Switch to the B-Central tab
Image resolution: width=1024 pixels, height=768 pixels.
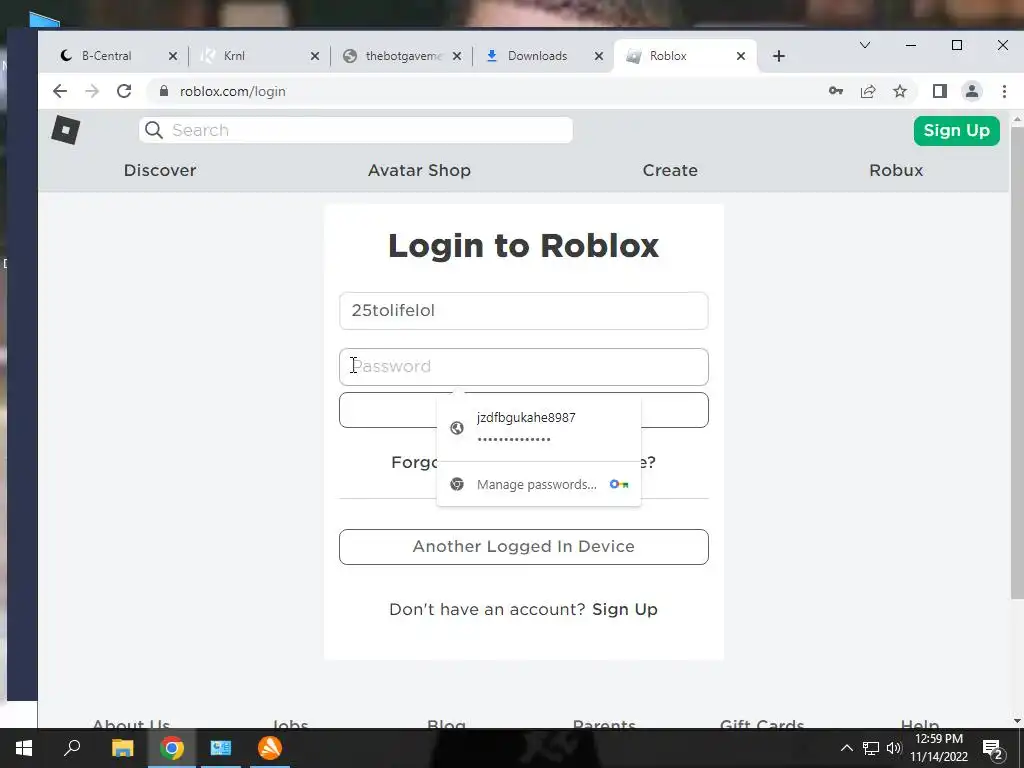(106, 56)
